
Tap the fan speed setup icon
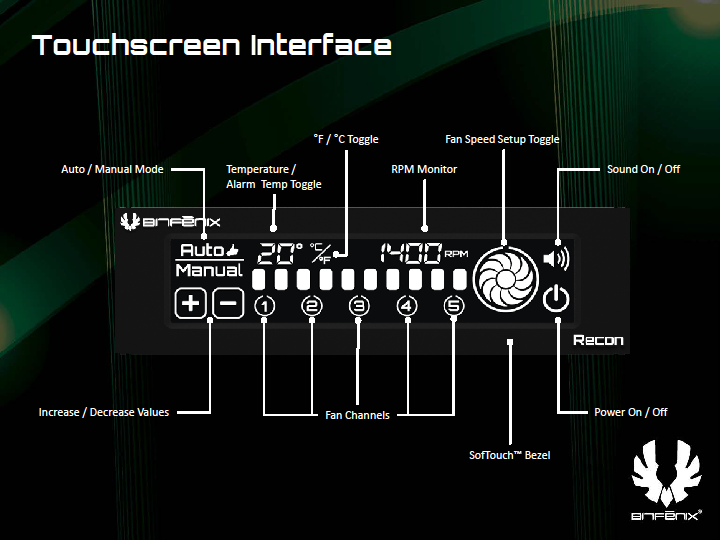(x=505, y=279)
